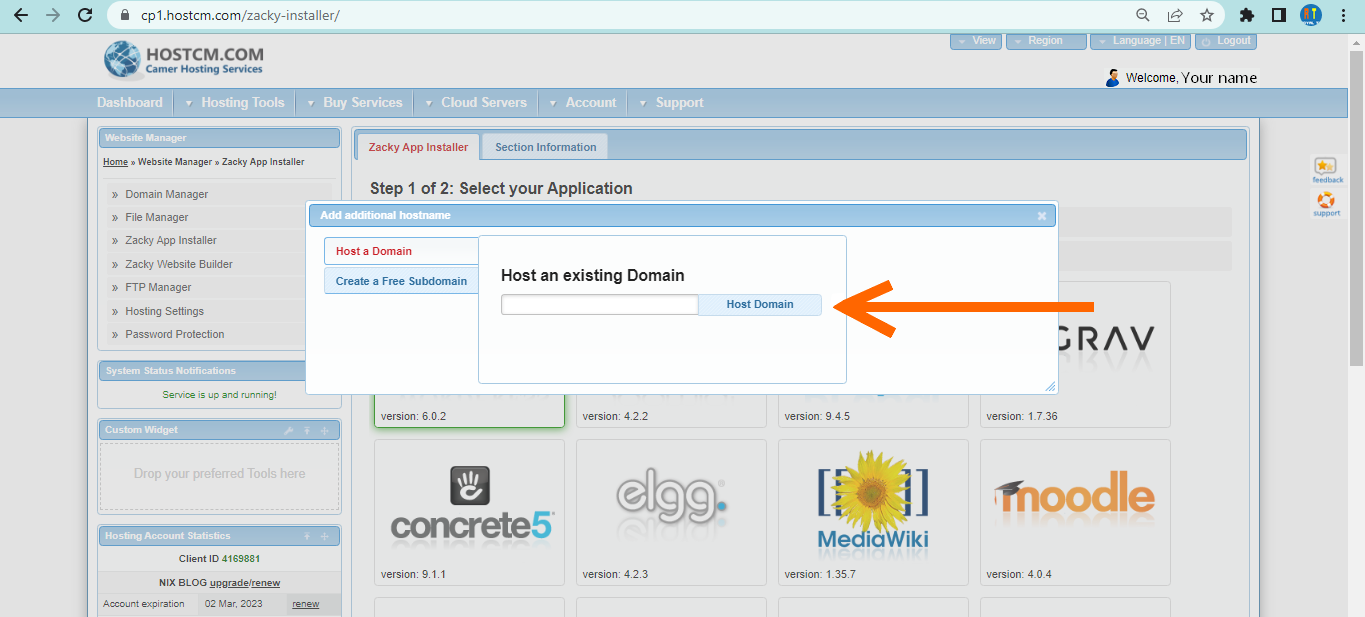Switch to the Section Information tab

545,147
